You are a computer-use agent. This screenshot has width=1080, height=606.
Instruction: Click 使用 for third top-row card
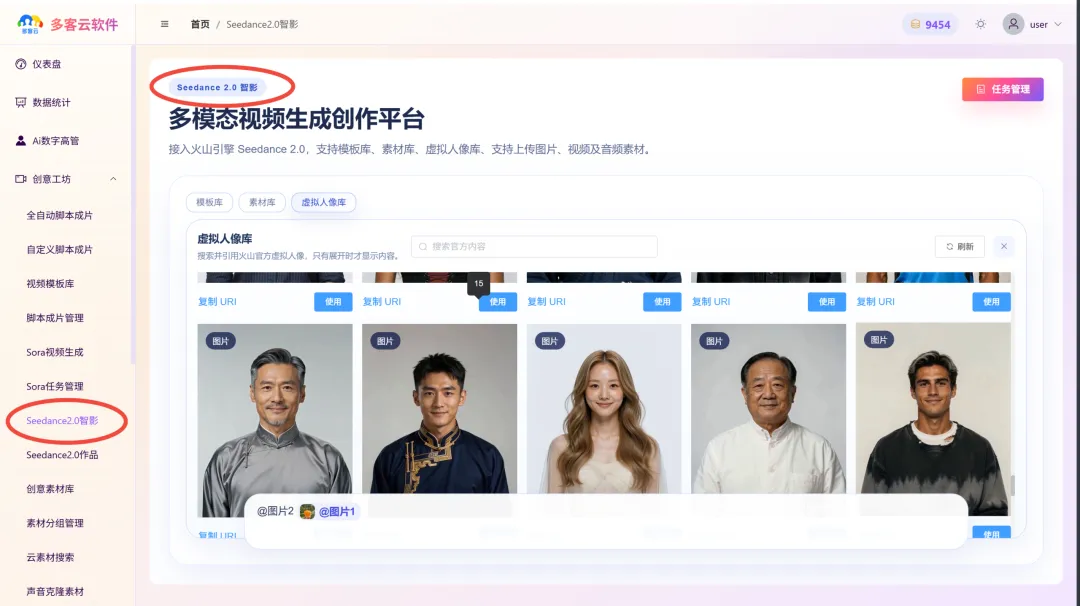(x=662, y=302)
